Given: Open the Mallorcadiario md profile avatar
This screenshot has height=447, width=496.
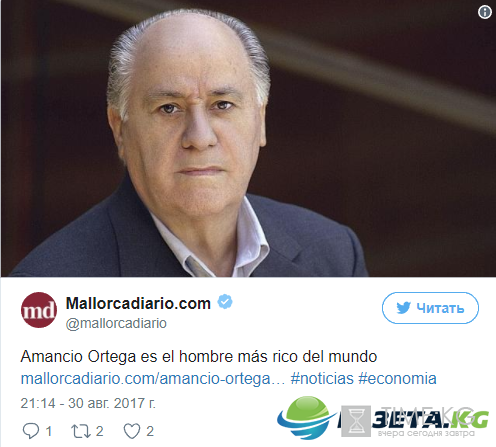Looking at the screenshot, I should pyautogui.click(x=39, y=310).
